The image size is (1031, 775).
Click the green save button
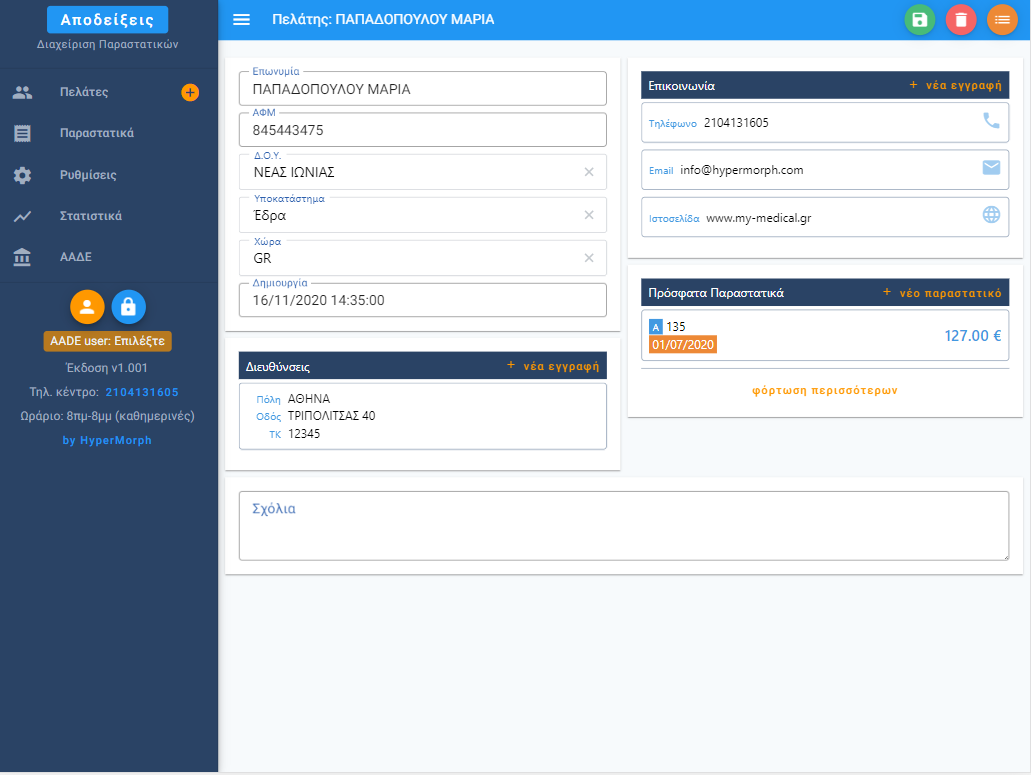pyautogui.click(x=920, y=20)
